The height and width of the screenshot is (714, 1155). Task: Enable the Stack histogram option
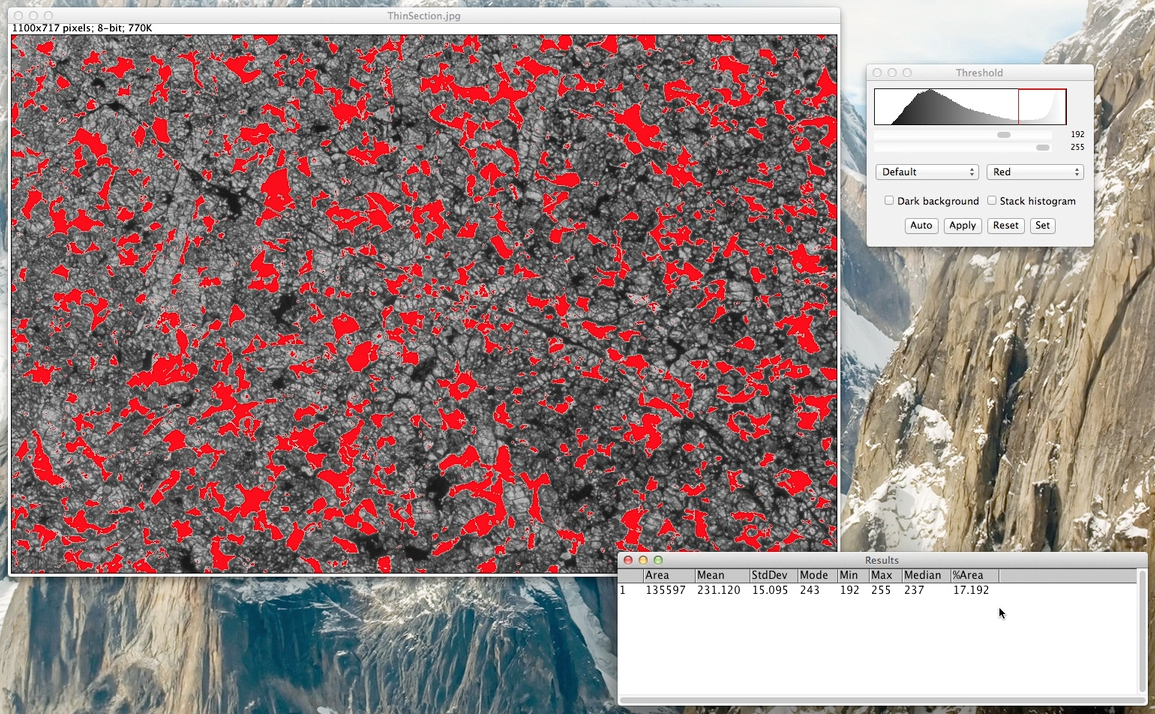pyautogui.click(x=992, y=200)
